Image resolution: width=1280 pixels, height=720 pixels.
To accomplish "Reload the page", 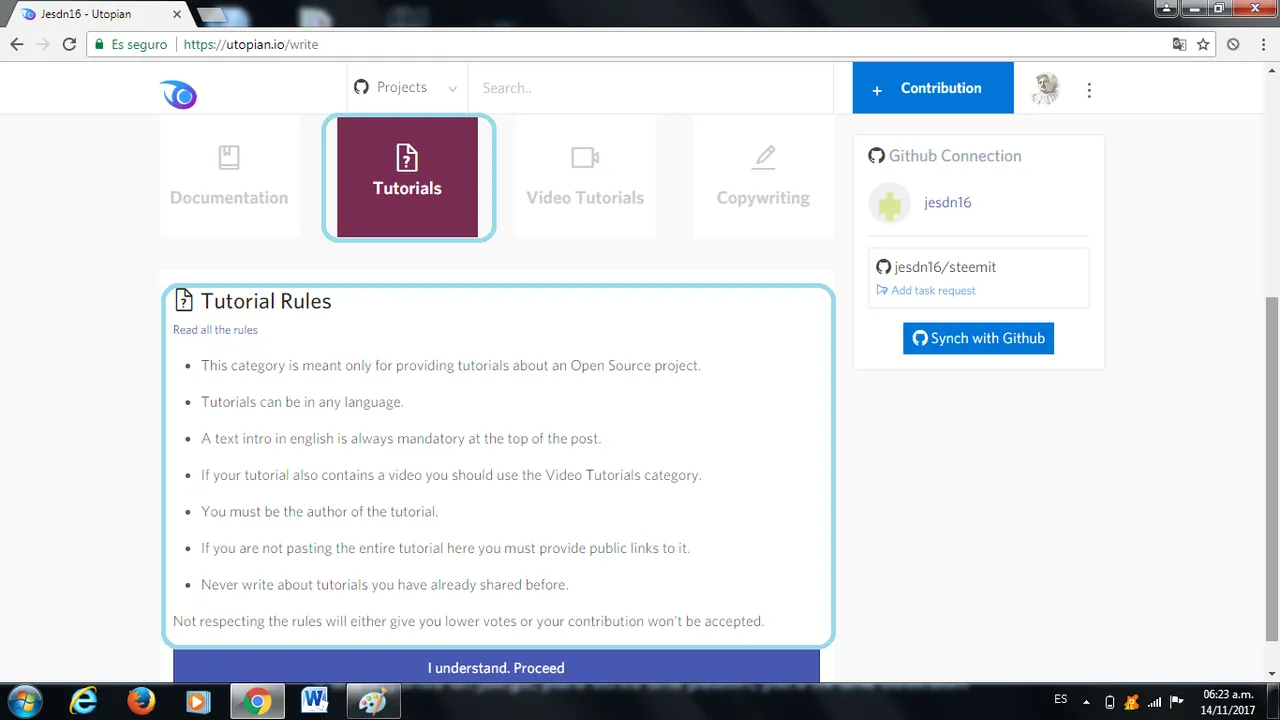I will [69, 45].
